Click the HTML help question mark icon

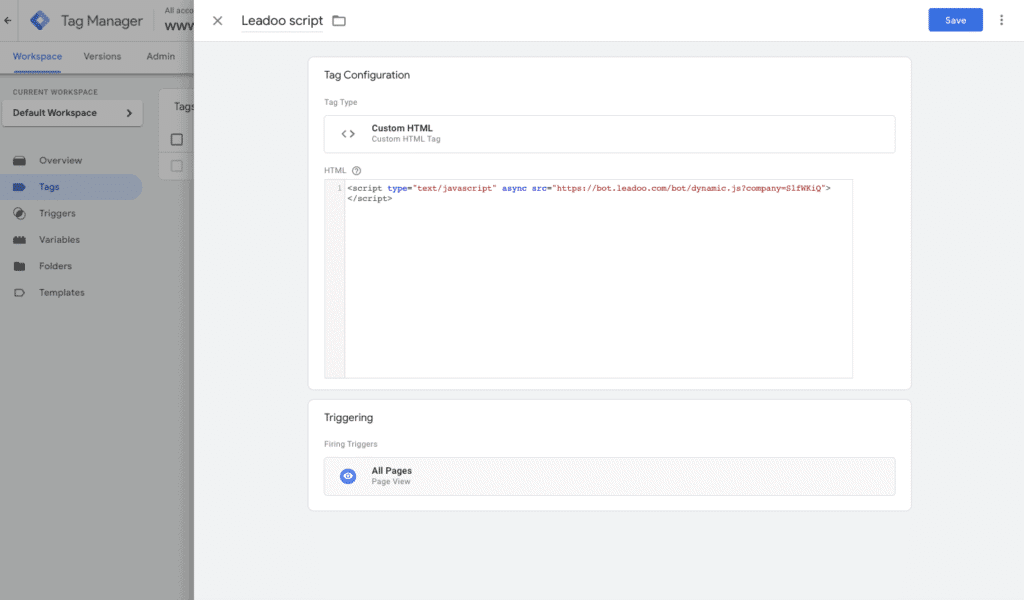[356, 171]
